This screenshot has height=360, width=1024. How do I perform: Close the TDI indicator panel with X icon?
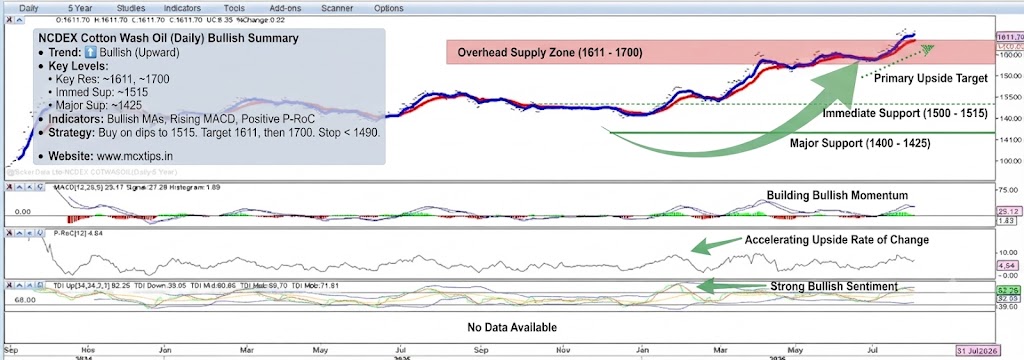(x=9, y=285)
